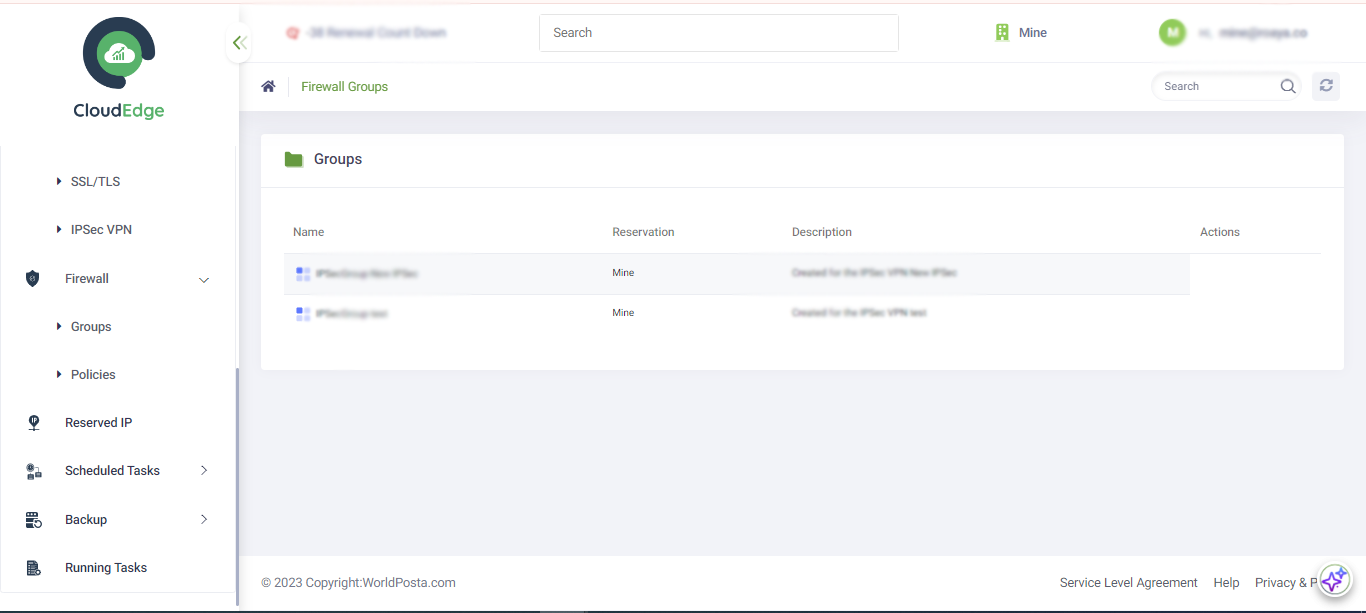Collapse the Firewall section chevron
This screenshot has width=1366, height=613.
[x=203, y=279]
